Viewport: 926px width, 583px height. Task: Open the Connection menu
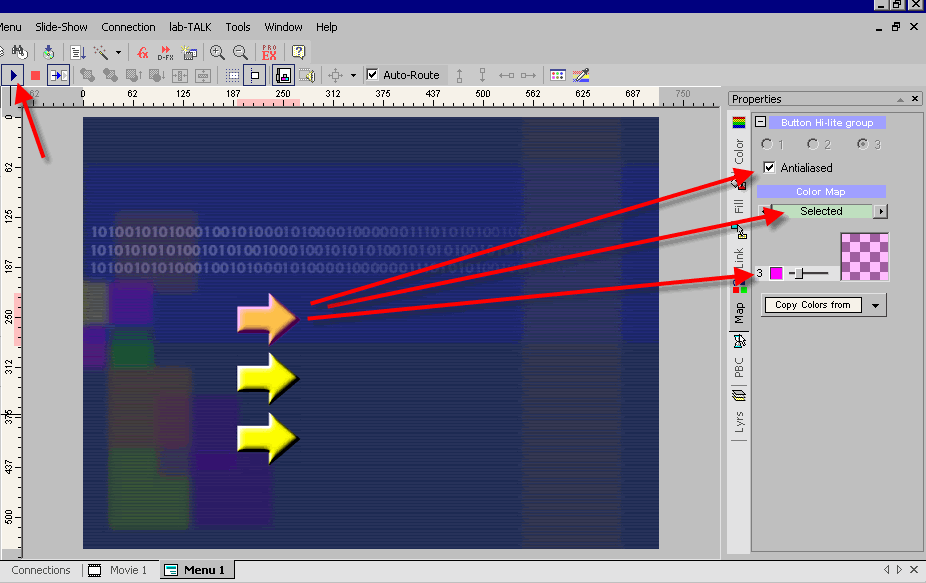pos(128,27)
